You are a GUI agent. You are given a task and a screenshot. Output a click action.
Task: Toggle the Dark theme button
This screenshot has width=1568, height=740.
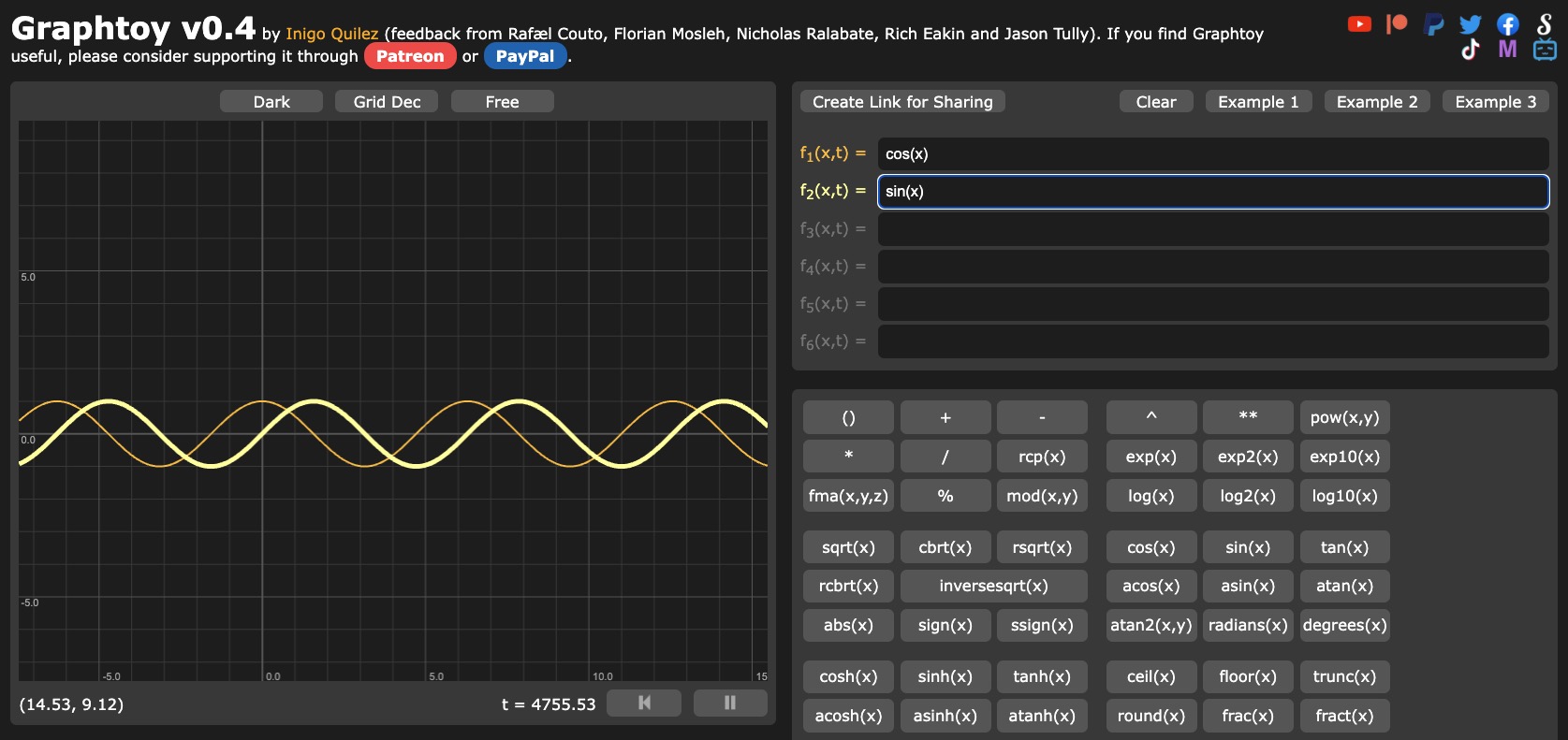point(271,101)
